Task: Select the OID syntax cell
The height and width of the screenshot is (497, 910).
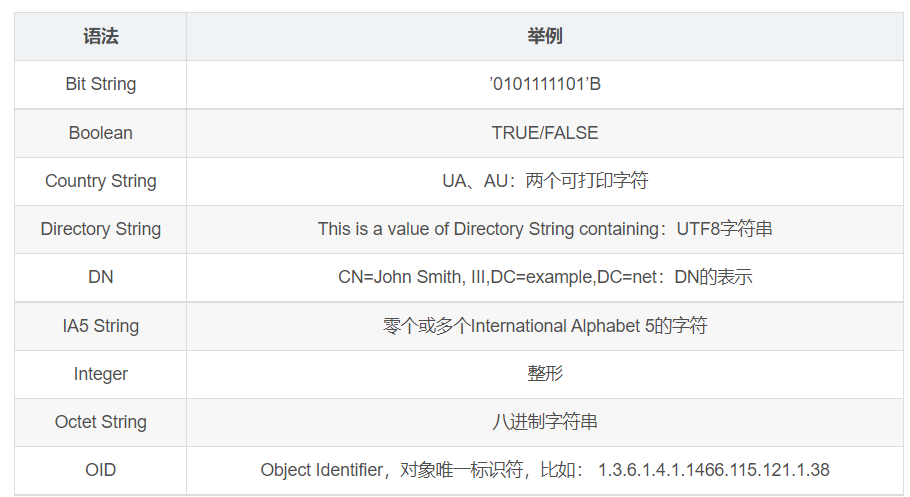Action: [x=100, y=470]
